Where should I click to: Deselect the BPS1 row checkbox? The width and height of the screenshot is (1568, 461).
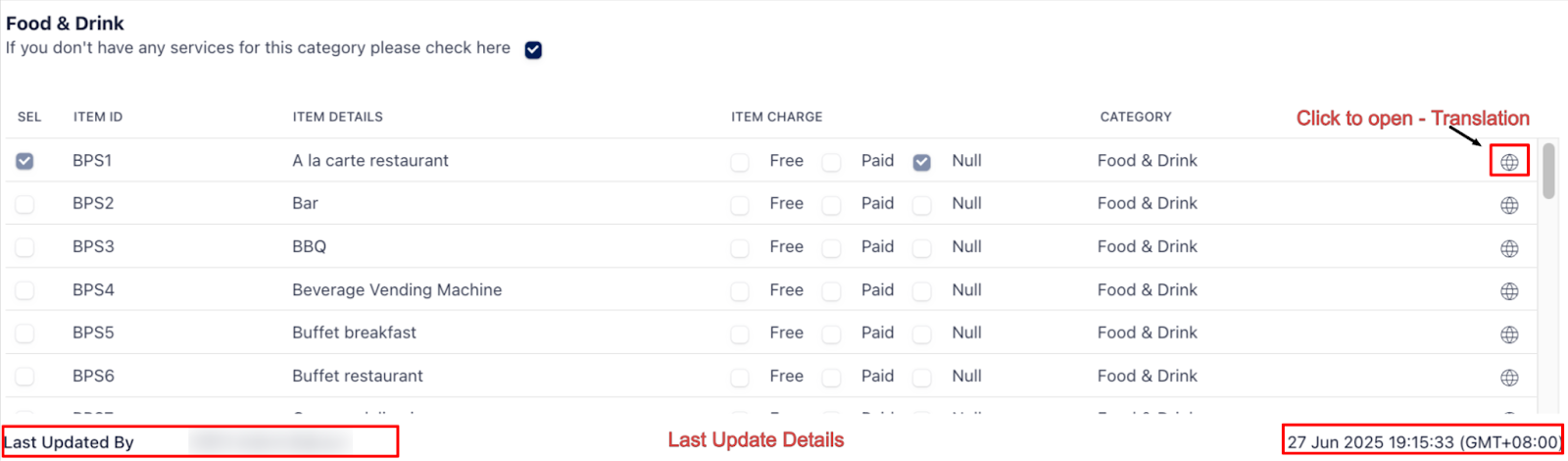coord(24,161)
